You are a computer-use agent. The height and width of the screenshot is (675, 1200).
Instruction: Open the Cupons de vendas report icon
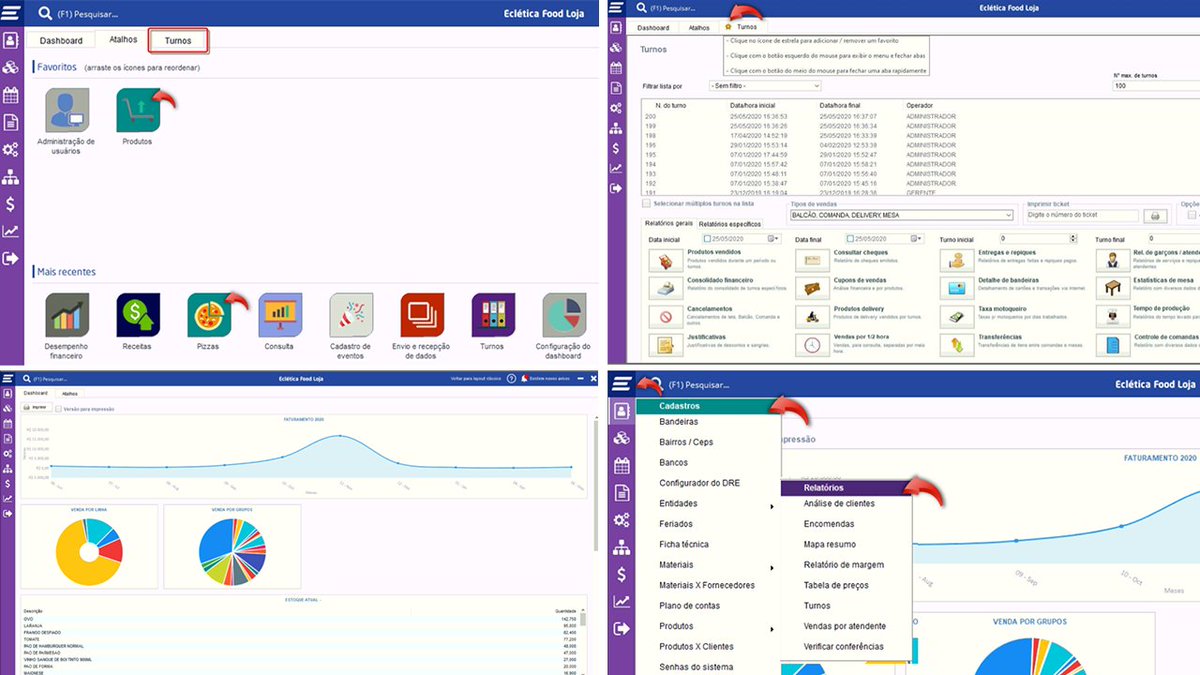811,288
